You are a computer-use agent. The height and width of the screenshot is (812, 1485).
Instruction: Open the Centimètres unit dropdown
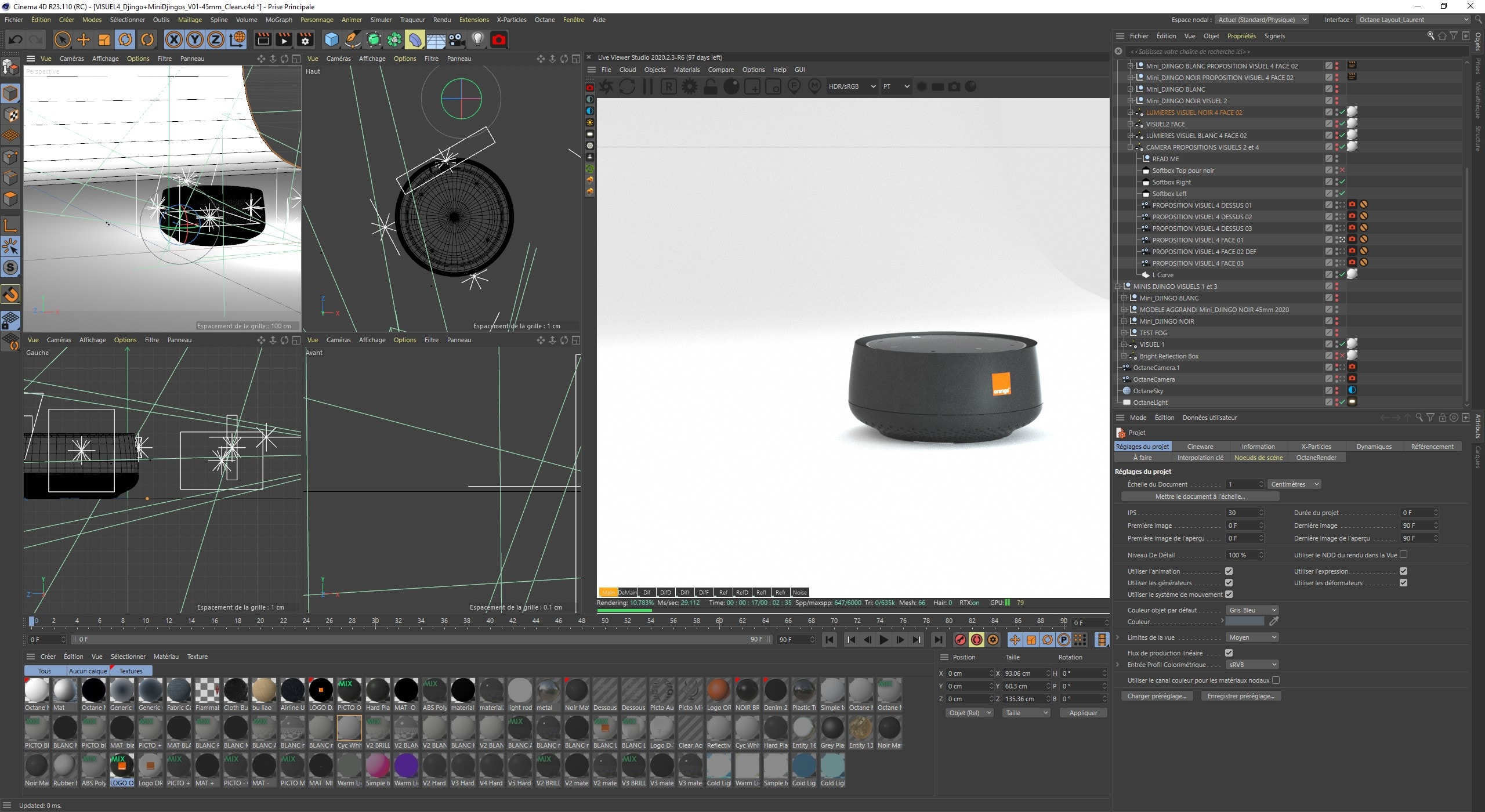tap(1294, 484)
